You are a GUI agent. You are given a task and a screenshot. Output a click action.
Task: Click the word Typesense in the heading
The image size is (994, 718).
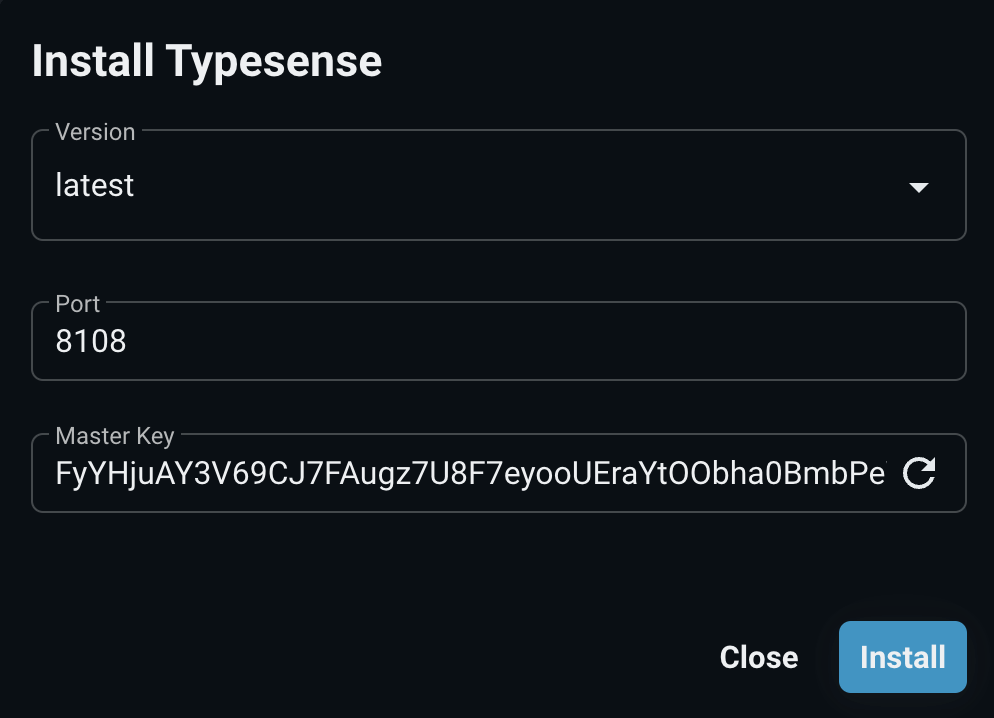coord(274,62)
